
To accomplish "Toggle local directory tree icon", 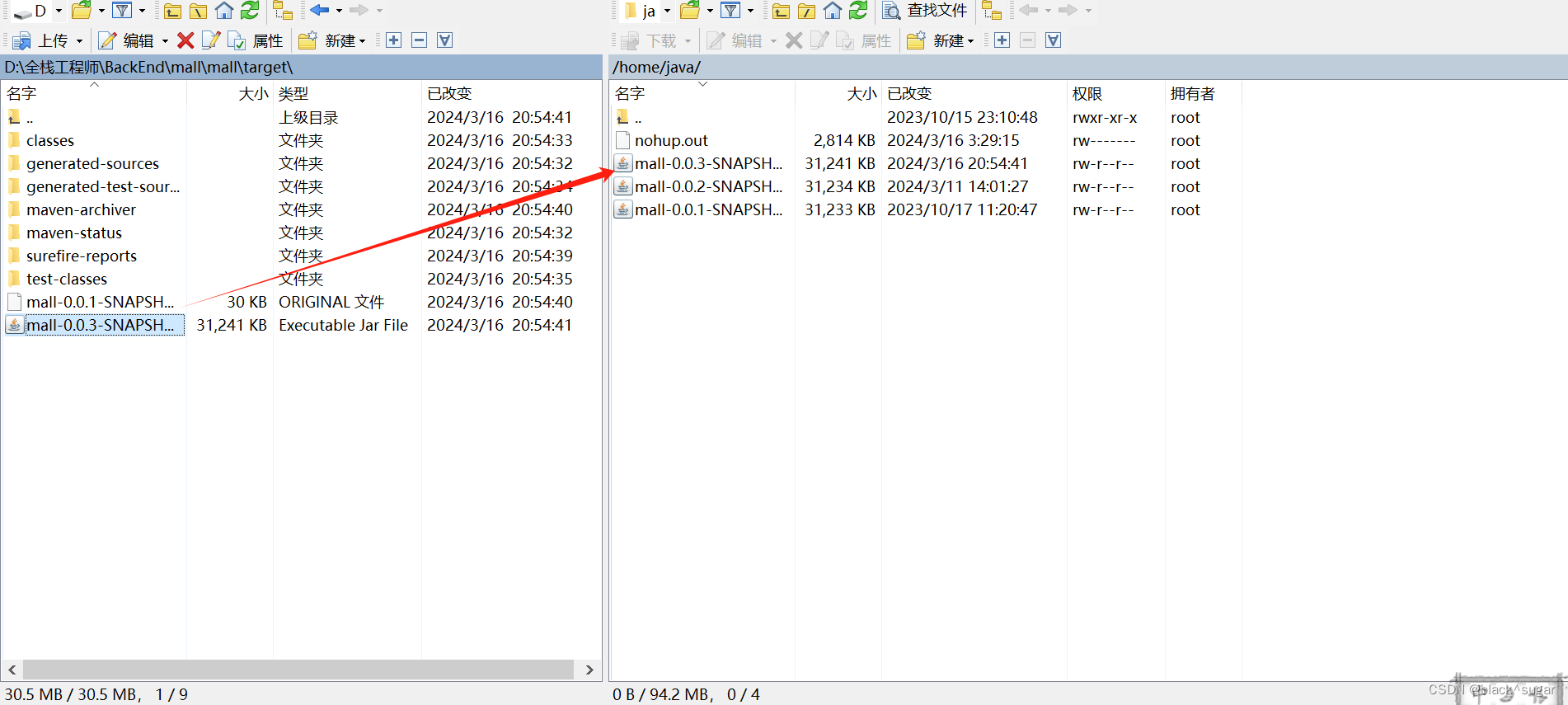I will click(283, 11).
